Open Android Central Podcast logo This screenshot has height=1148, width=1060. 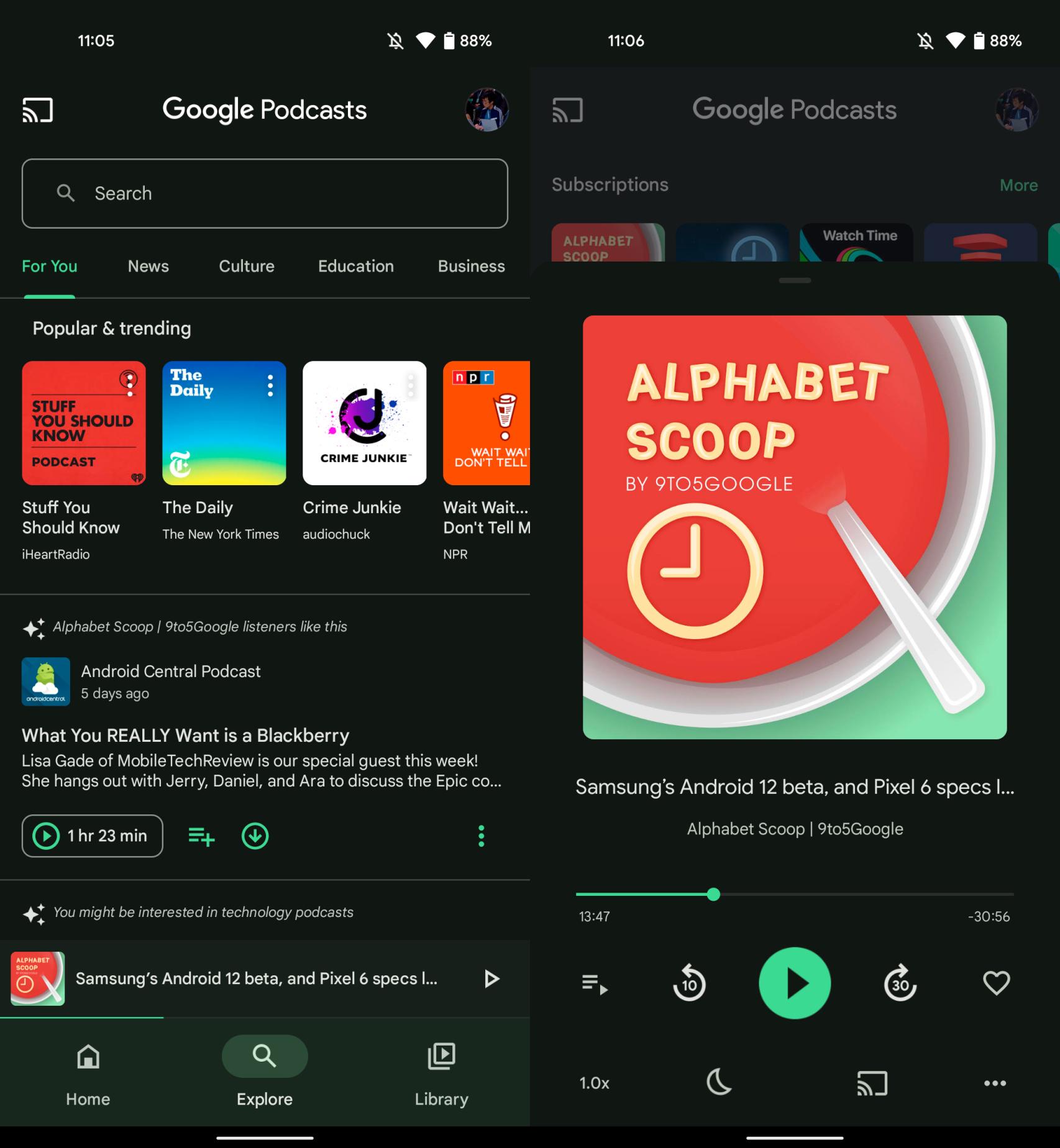click(x=46, y=681)
